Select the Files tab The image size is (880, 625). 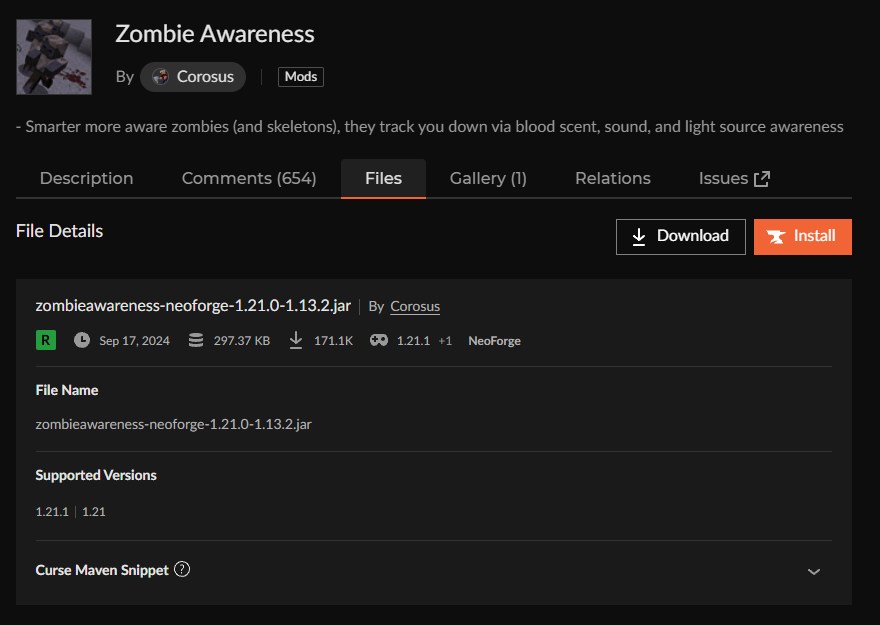383,178
